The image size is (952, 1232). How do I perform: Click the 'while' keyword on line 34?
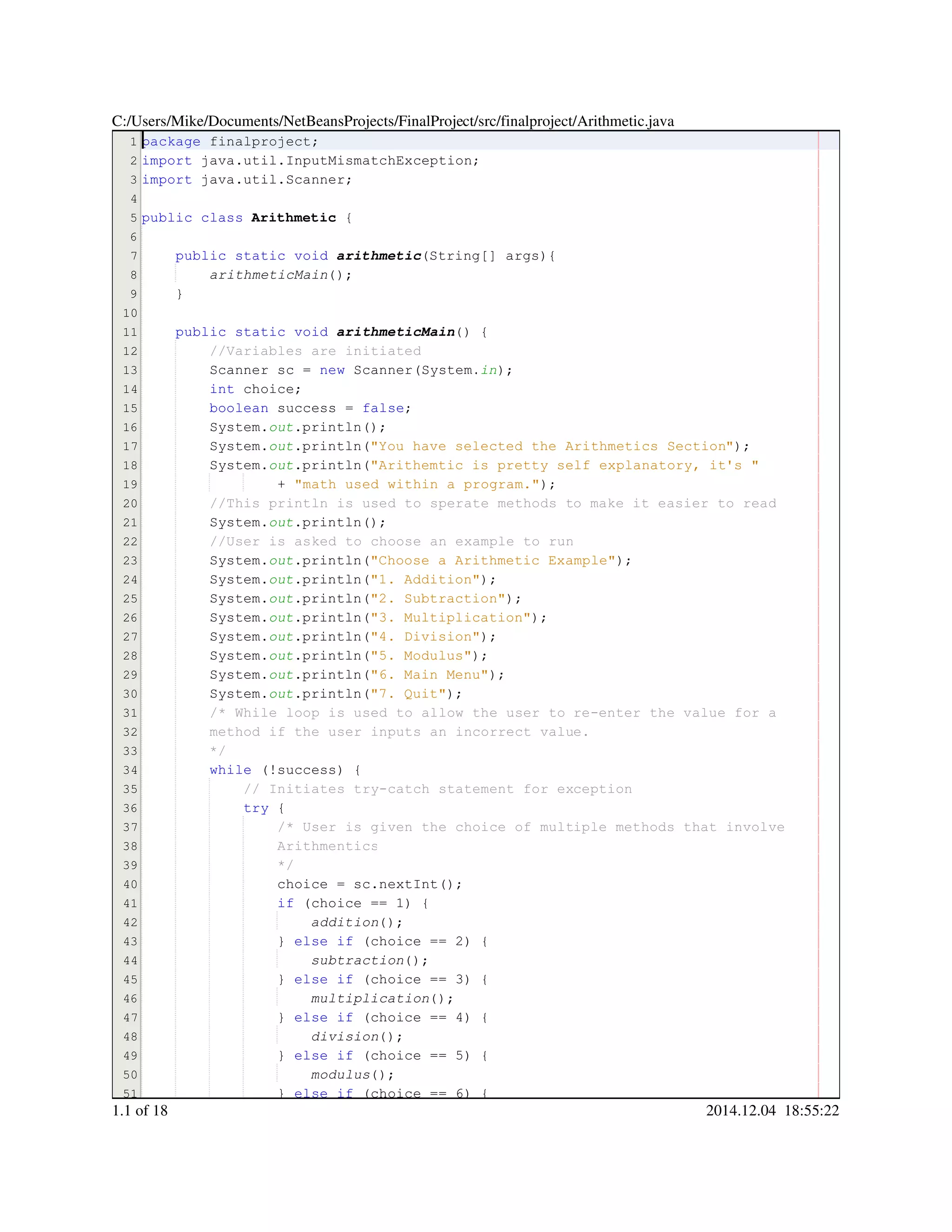(x=230, y=770)
